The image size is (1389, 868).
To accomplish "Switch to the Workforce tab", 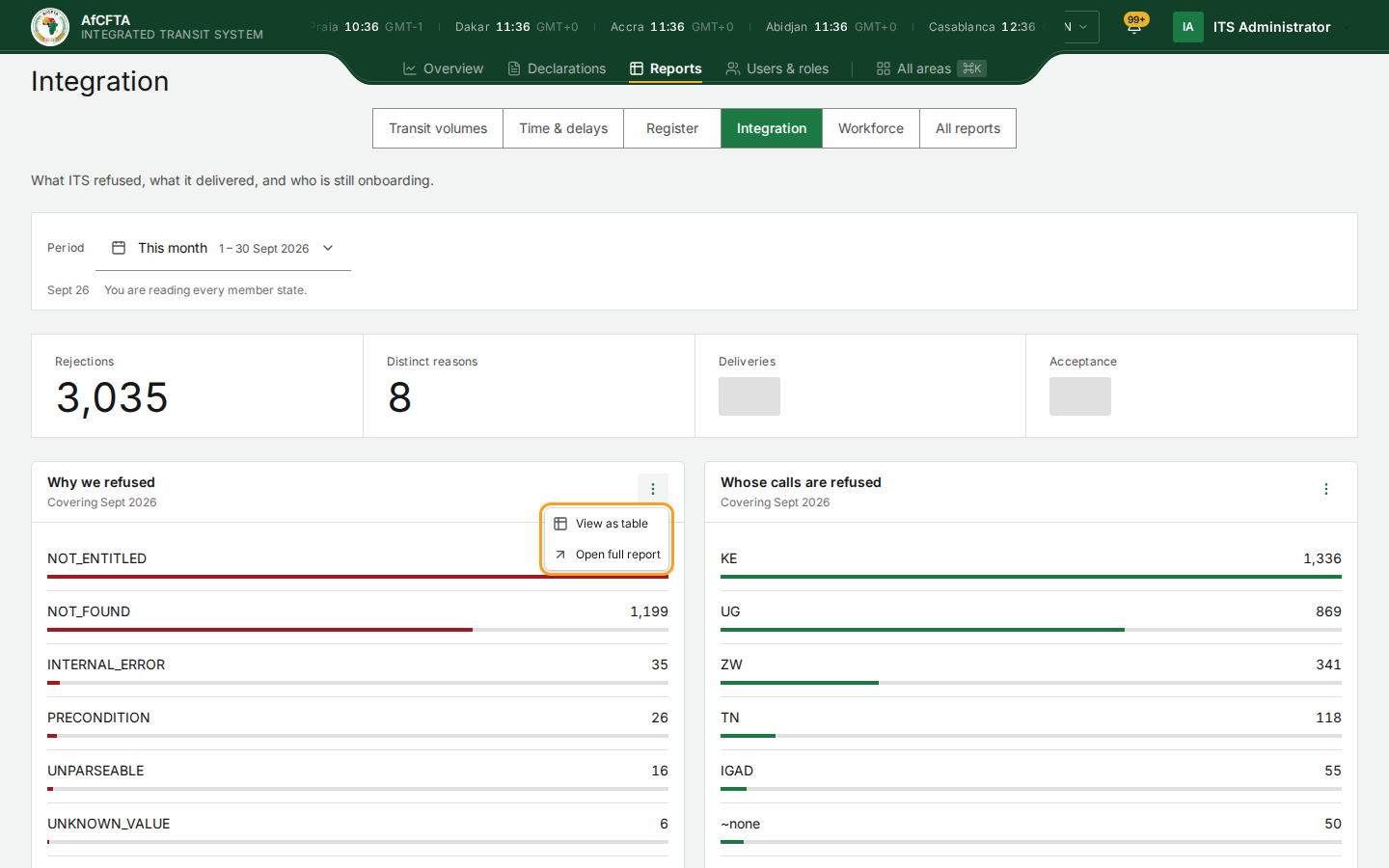I will (x=871, y=128).
